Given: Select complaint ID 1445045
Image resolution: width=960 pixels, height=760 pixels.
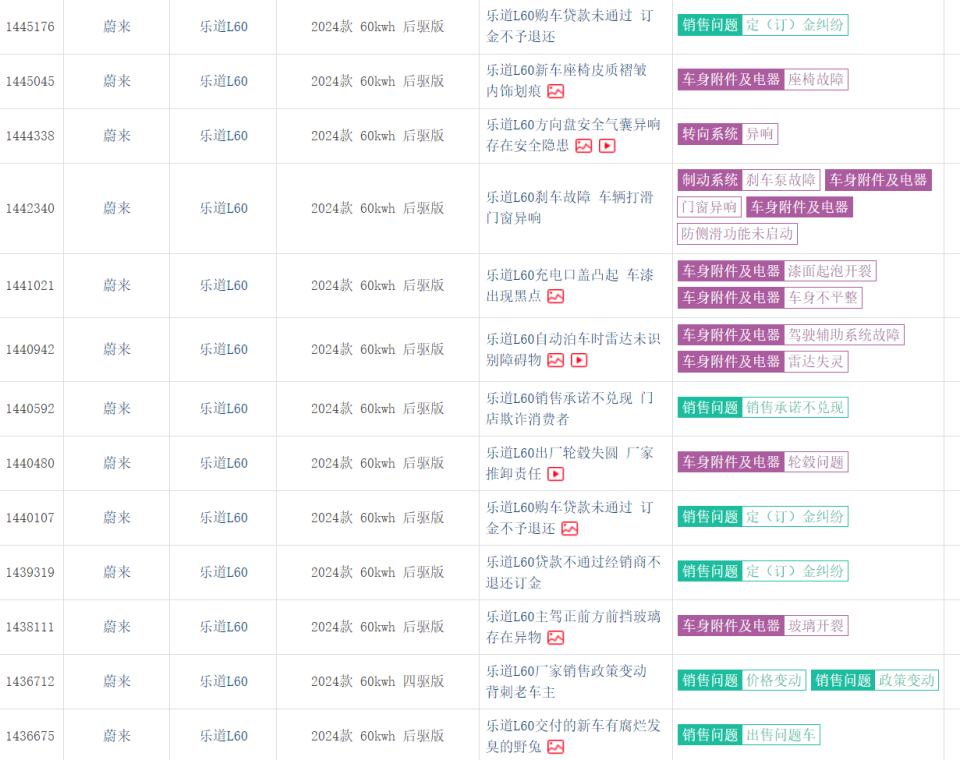Looking at the screenshot, I should click(x=30, y=81).
